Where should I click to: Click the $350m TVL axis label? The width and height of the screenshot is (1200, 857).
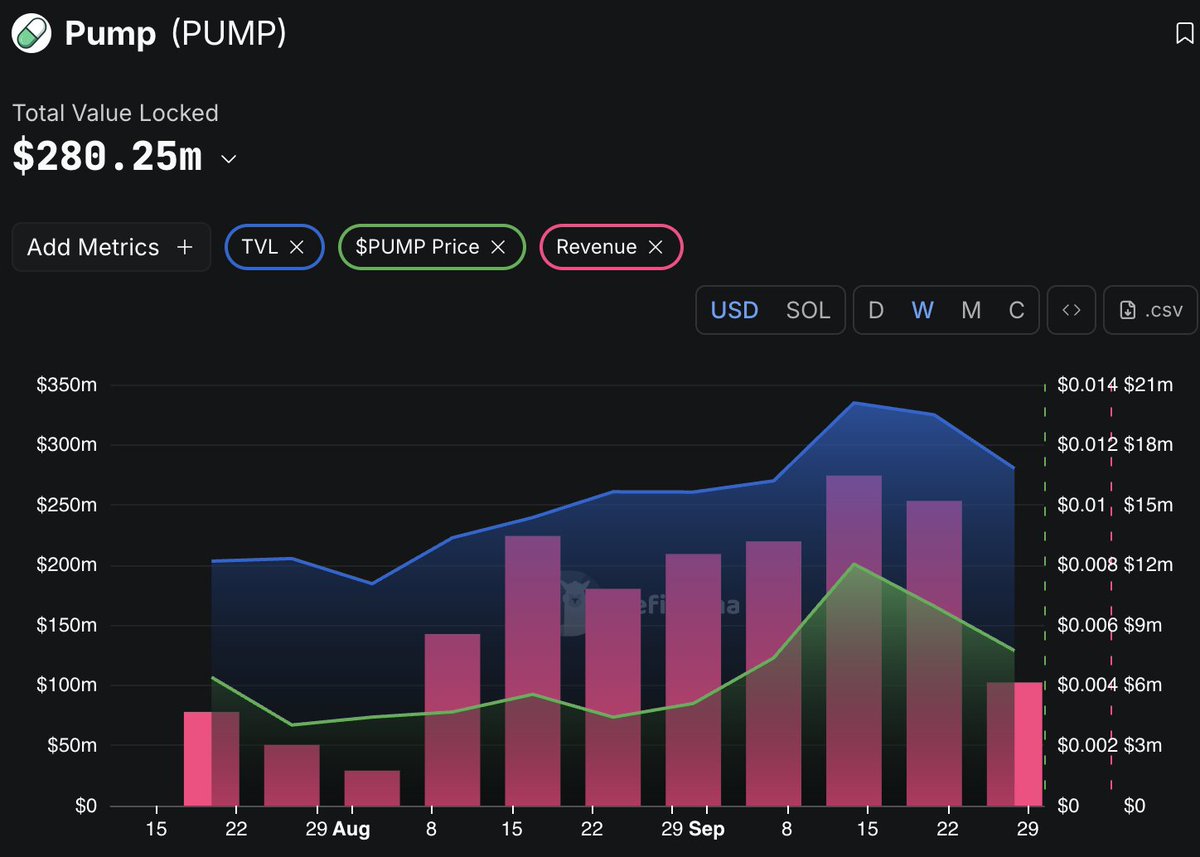pyautogui.click(x=67, y=385)
